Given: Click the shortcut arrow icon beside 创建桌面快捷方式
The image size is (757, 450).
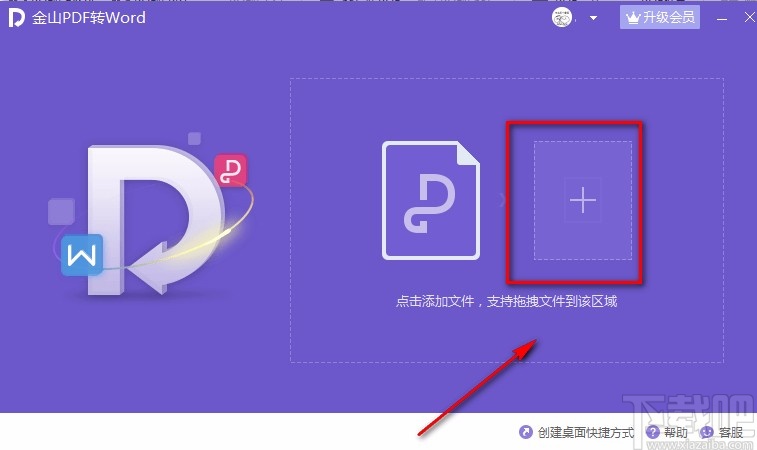Looking at the screenshot, I should click(x=526, y=432).
